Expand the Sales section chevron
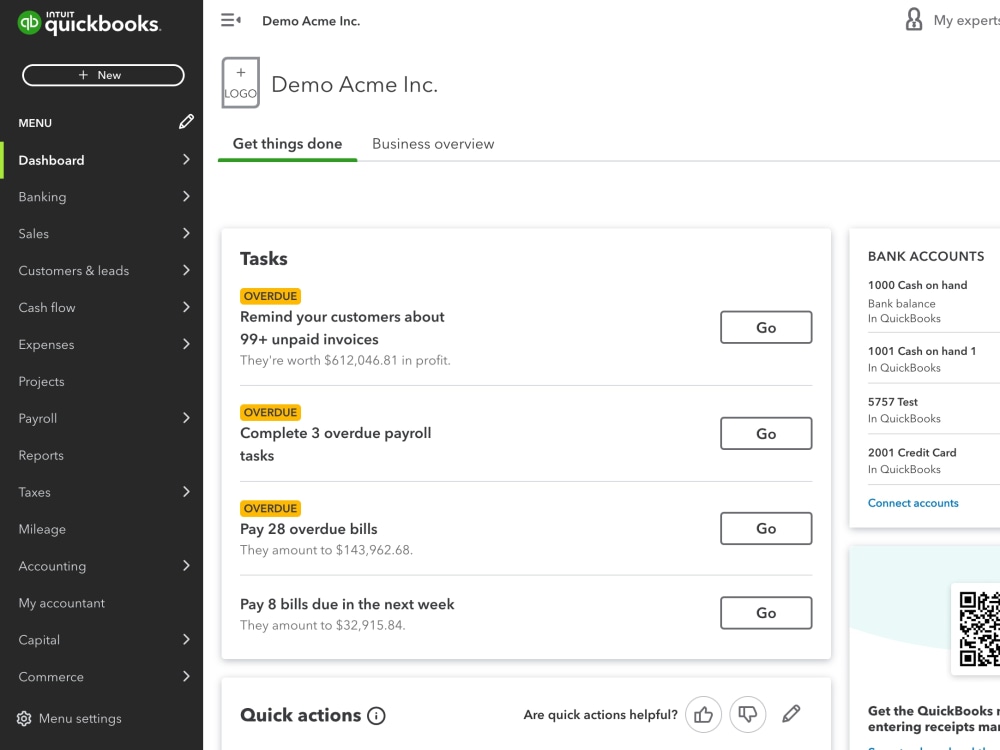The width and height of the screenshot is (1000, 750). 186,233
